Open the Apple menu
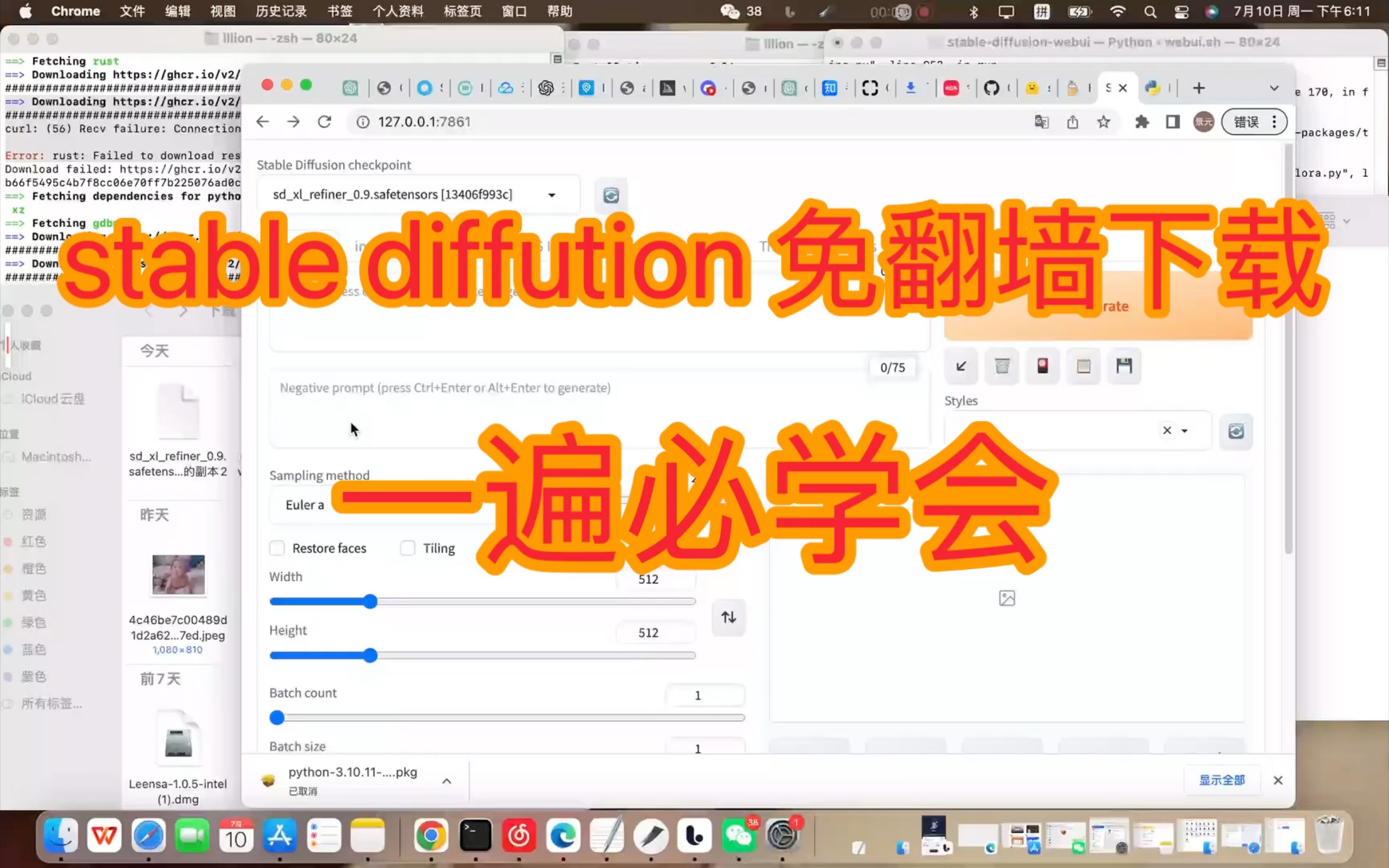 (25, 12)
